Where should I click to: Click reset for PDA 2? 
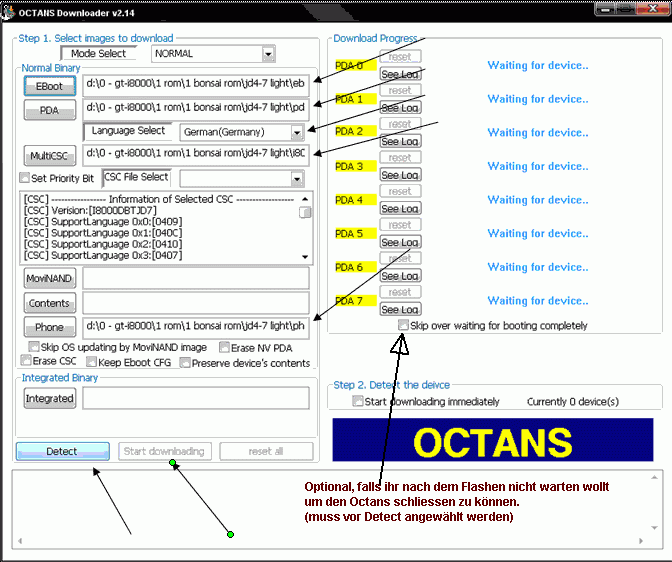[x=400, y=123]
